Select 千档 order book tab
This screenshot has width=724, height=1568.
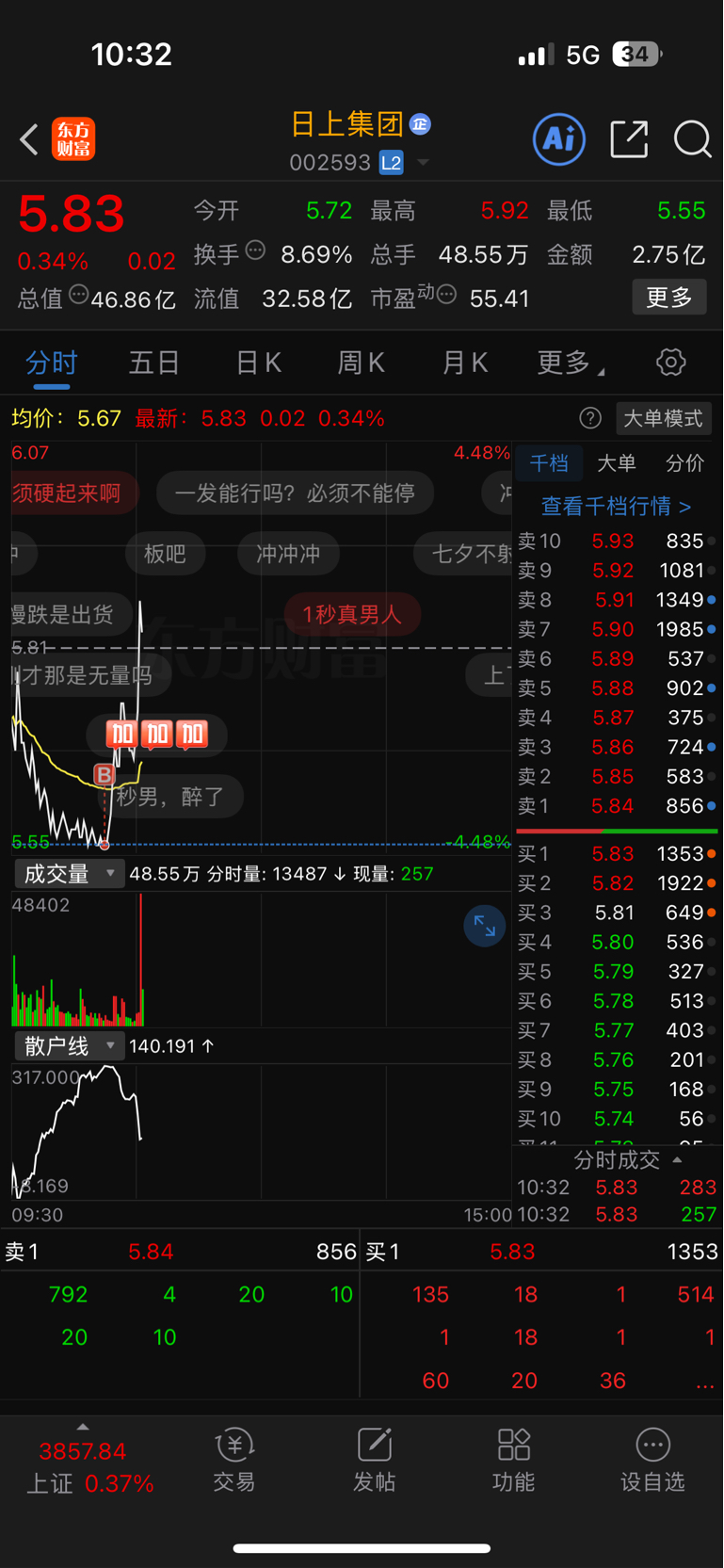549,463
